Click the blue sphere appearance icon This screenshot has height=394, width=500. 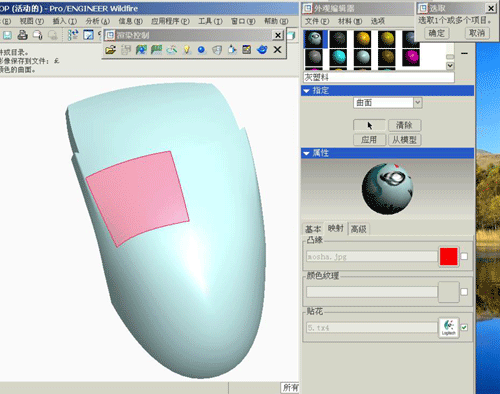[x=201, y=50]
